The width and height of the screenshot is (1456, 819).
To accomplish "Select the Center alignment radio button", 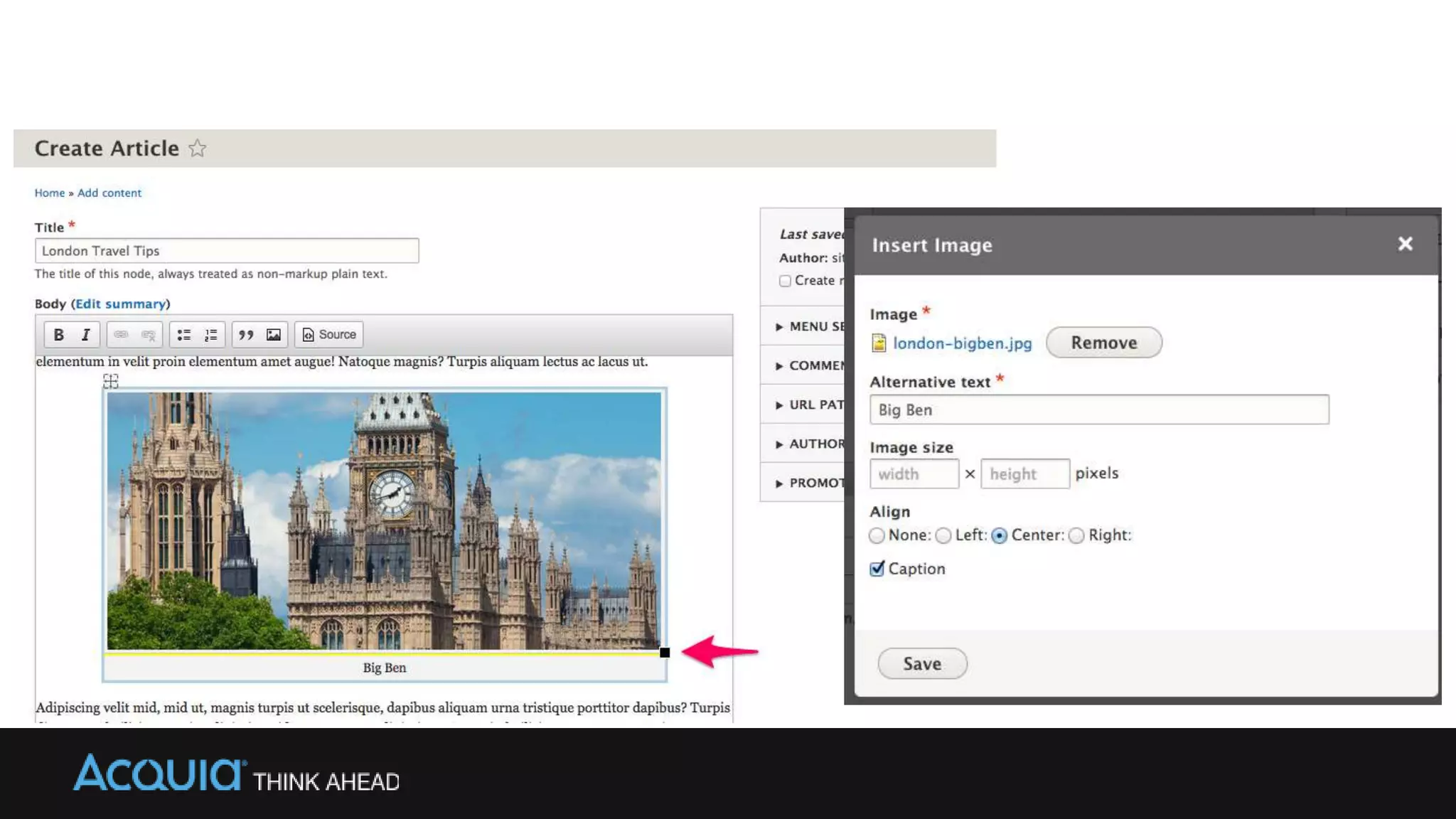I will click(999, 536).
